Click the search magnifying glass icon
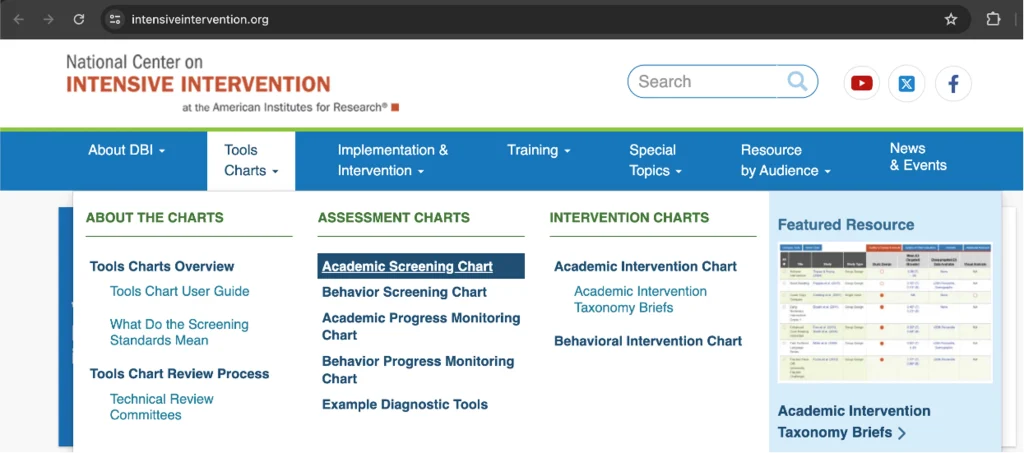This screenshot has width=1024, height=453. pyautogui.click(x=797, y=81)
